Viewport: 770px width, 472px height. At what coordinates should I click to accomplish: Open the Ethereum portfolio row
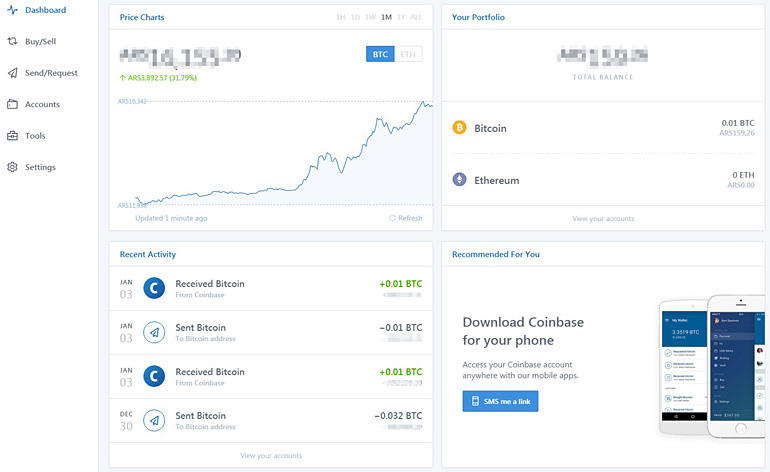pos(603,180)
